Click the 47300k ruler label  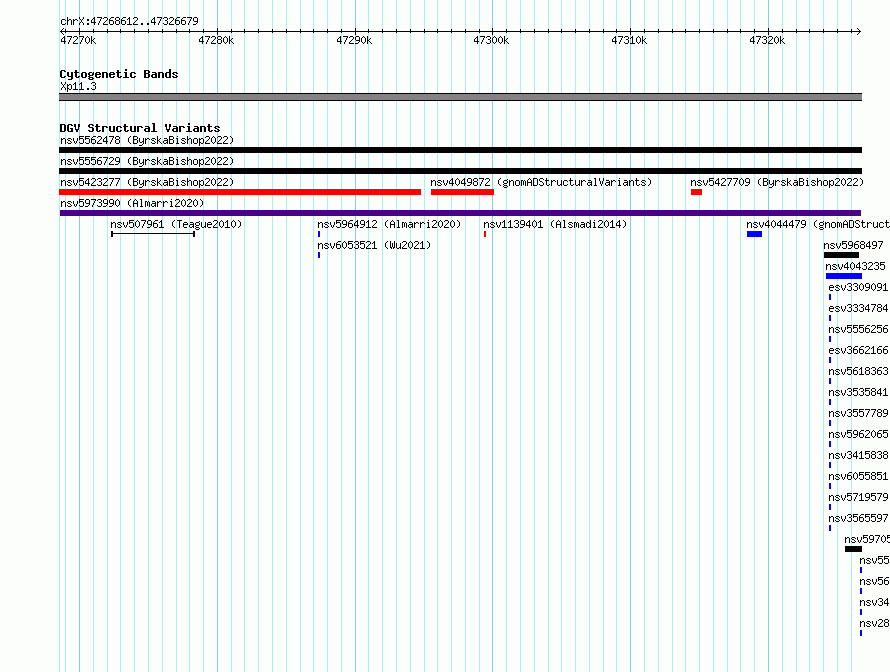492,40
